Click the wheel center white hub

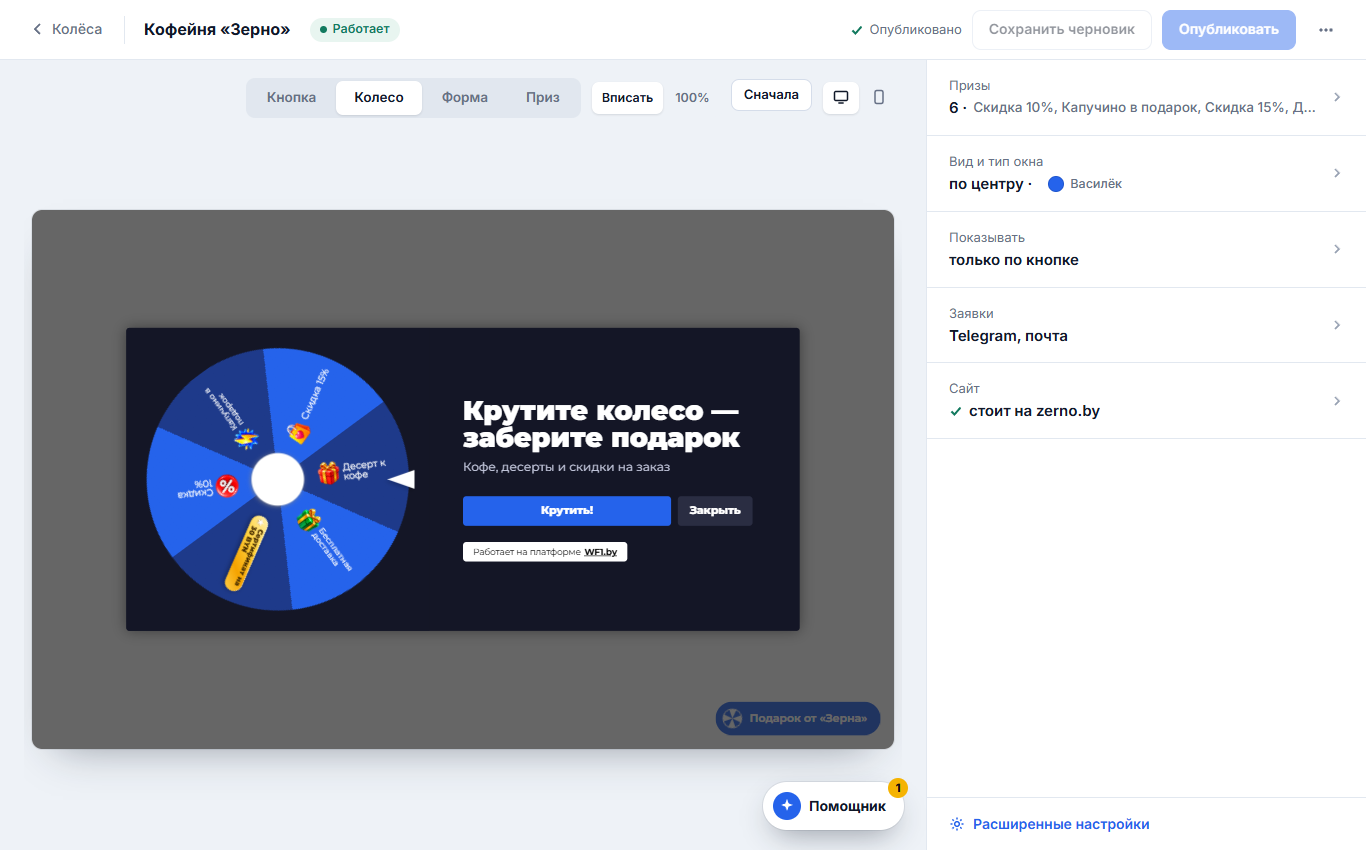pos(277,480)
